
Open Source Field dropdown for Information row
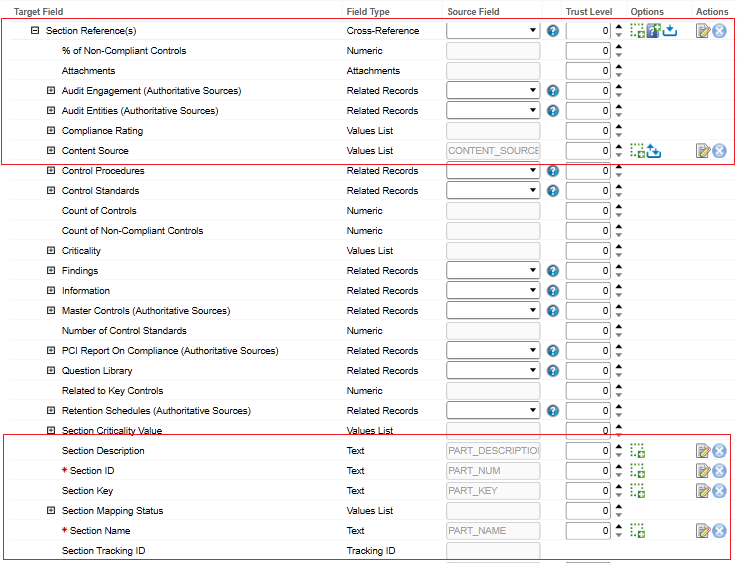[493, 291]
